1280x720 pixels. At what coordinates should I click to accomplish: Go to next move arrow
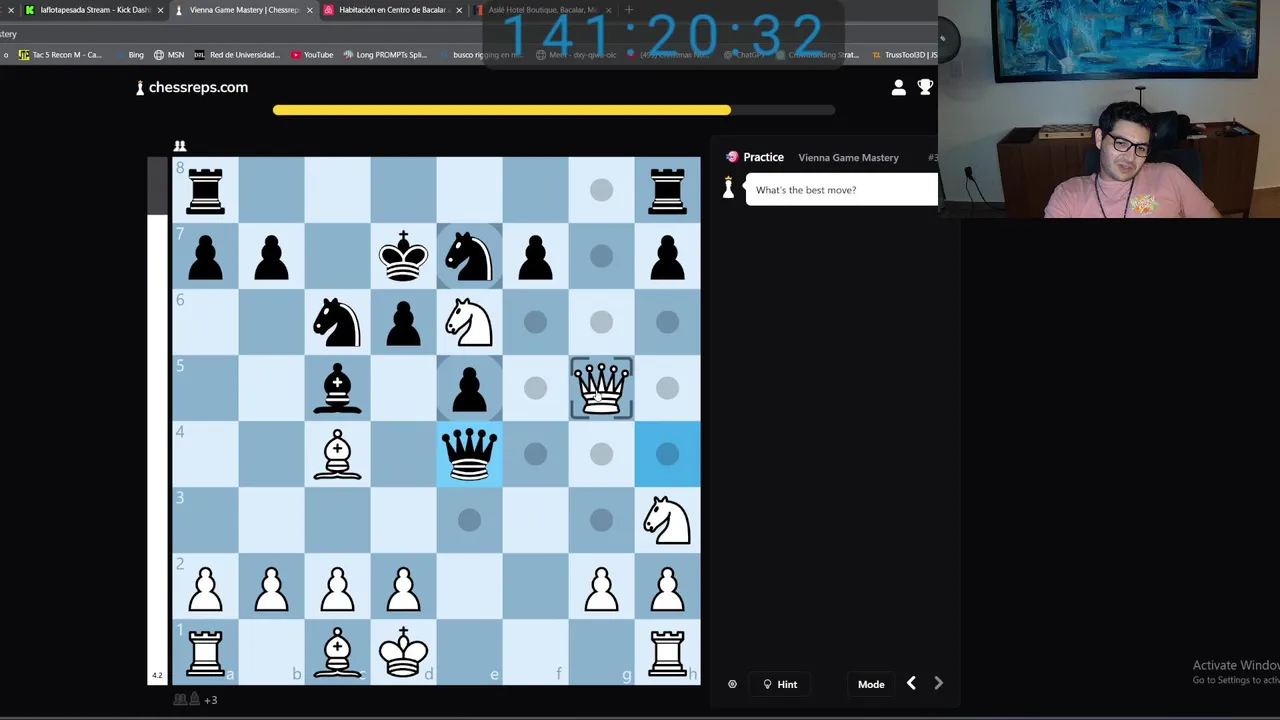938,683
